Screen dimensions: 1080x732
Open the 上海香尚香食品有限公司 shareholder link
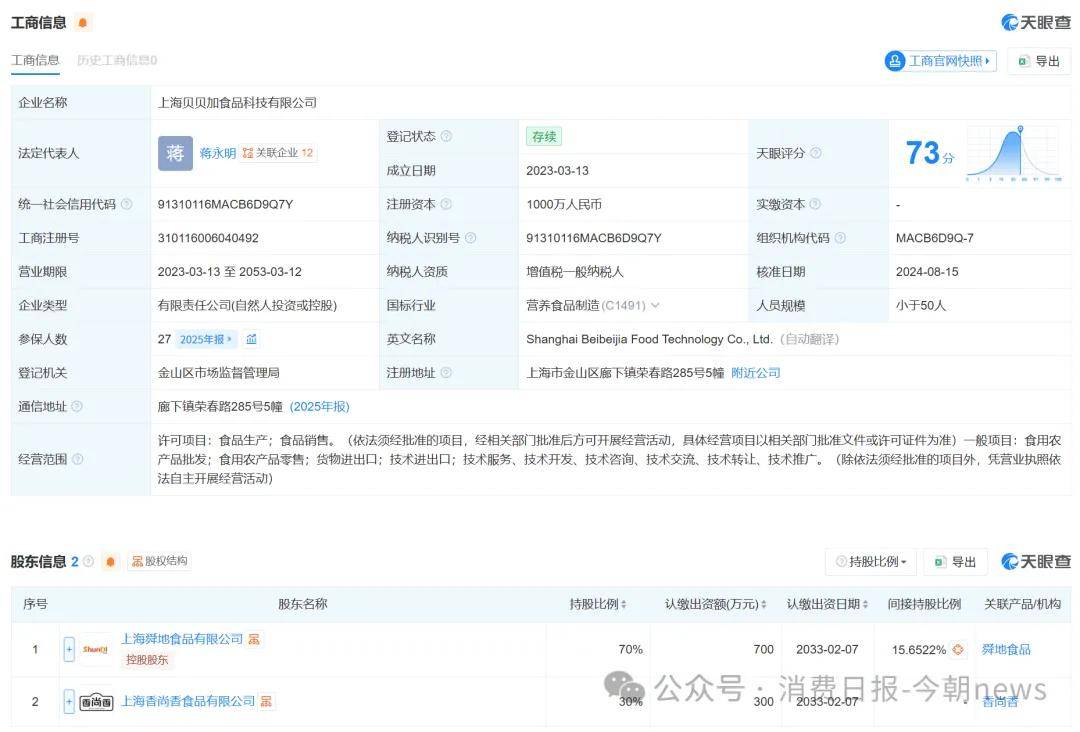(188, 701)
